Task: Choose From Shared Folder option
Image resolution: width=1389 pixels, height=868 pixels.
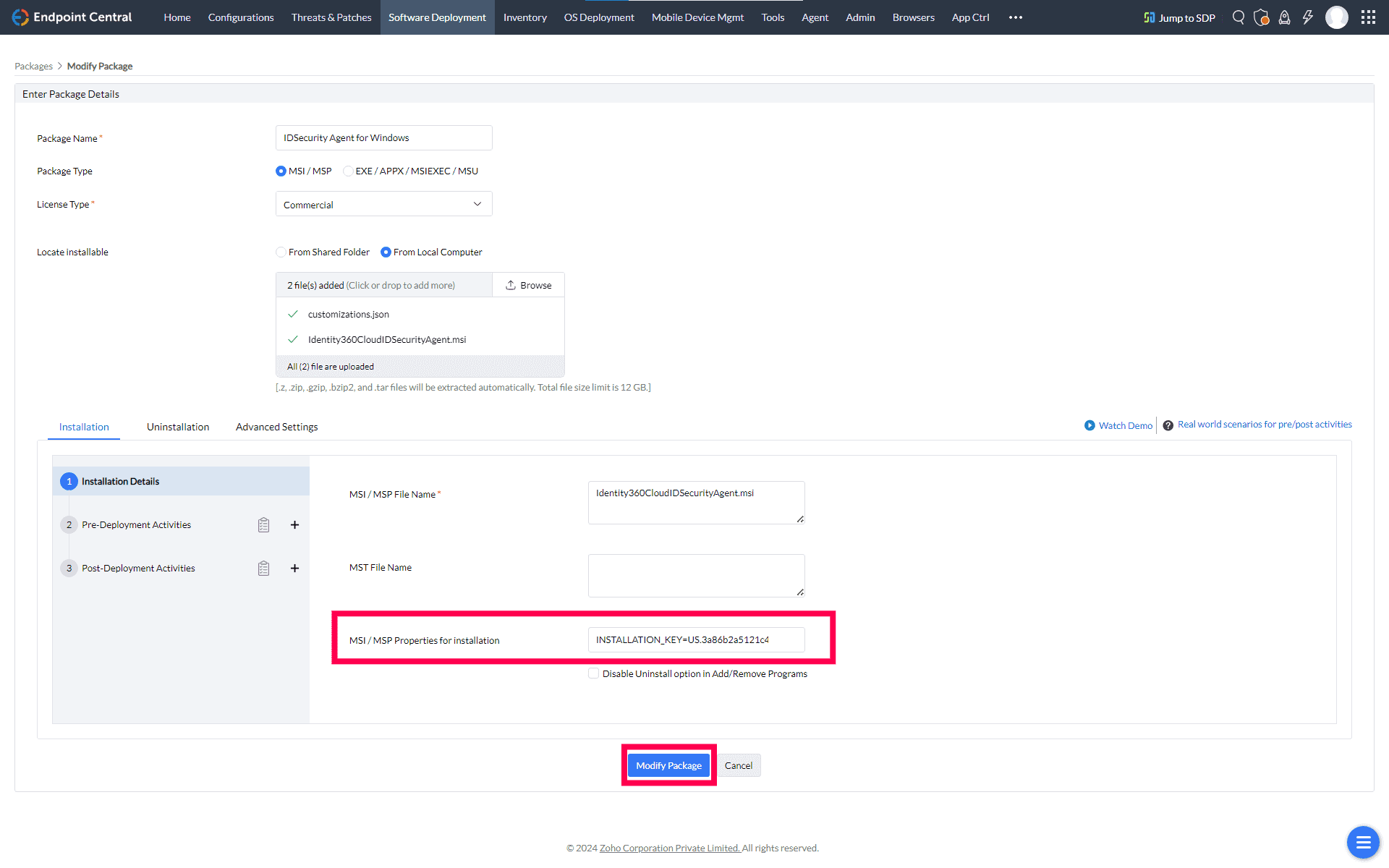Action: pos(281,252)
